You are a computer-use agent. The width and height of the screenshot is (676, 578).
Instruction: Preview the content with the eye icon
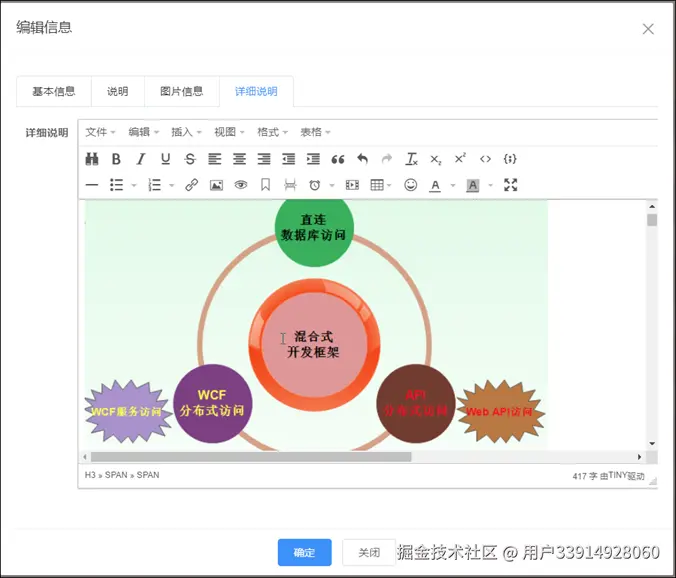[241, 185]
